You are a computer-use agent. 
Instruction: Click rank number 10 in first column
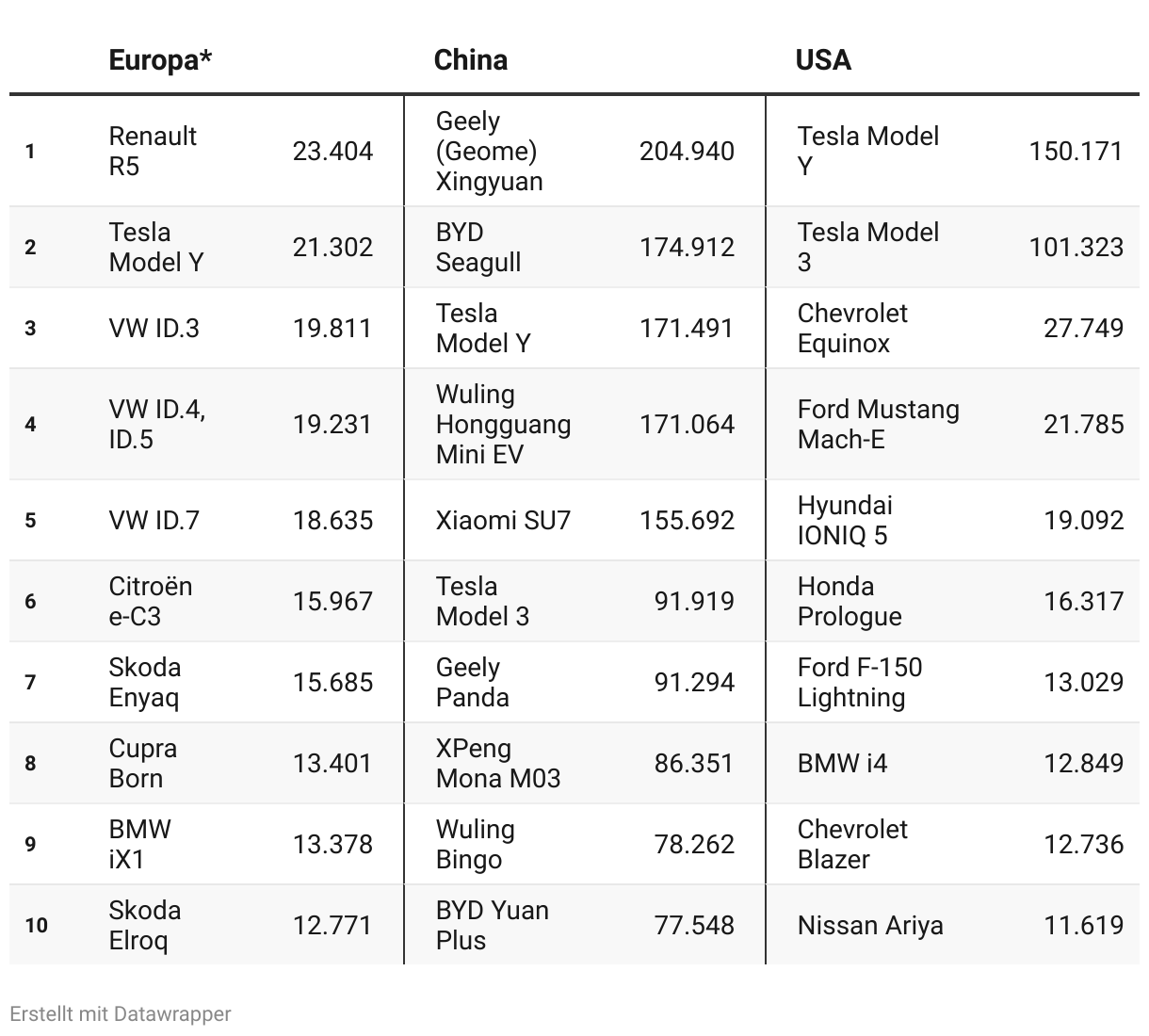(36, 925)
